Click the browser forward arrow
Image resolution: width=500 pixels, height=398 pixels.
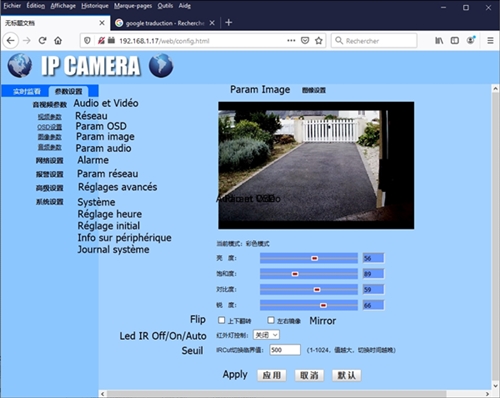pyautogui.click(x=27, y=41)
